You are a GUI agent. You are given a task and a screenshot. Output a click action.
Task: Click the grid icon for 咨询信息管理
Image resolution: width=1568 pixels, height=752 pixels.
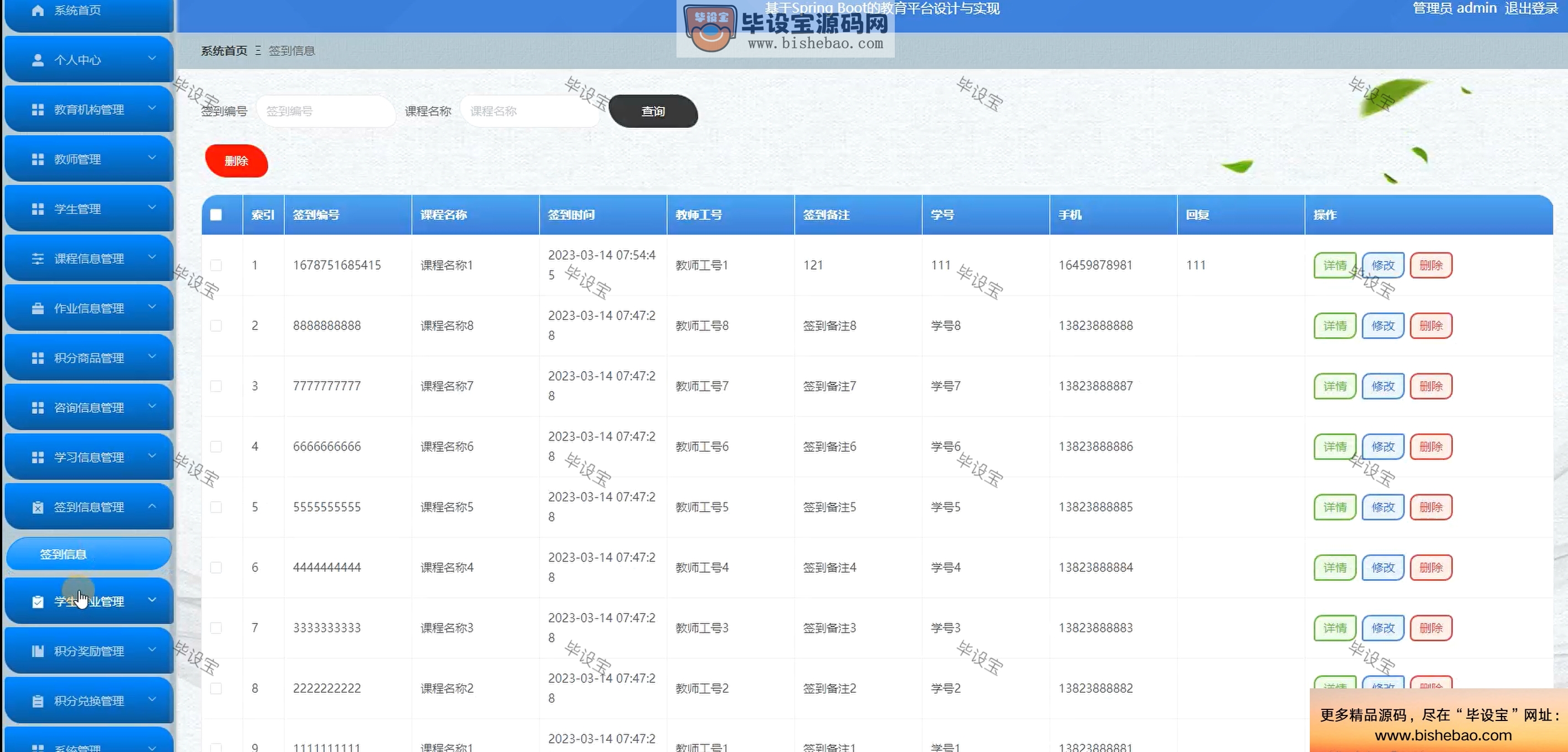[x=38, y=408]
